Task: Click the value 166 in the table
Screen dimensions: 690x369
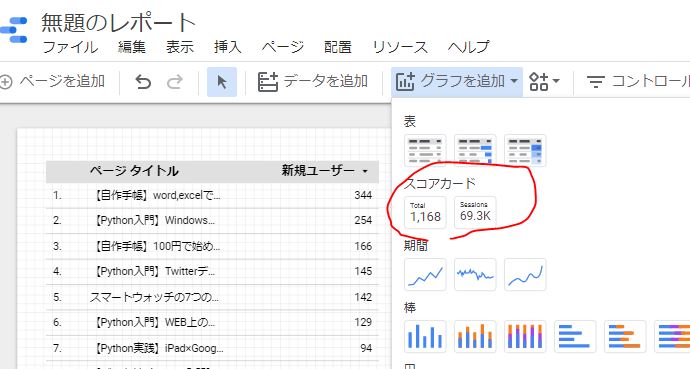Action: (x=363, y=246)
